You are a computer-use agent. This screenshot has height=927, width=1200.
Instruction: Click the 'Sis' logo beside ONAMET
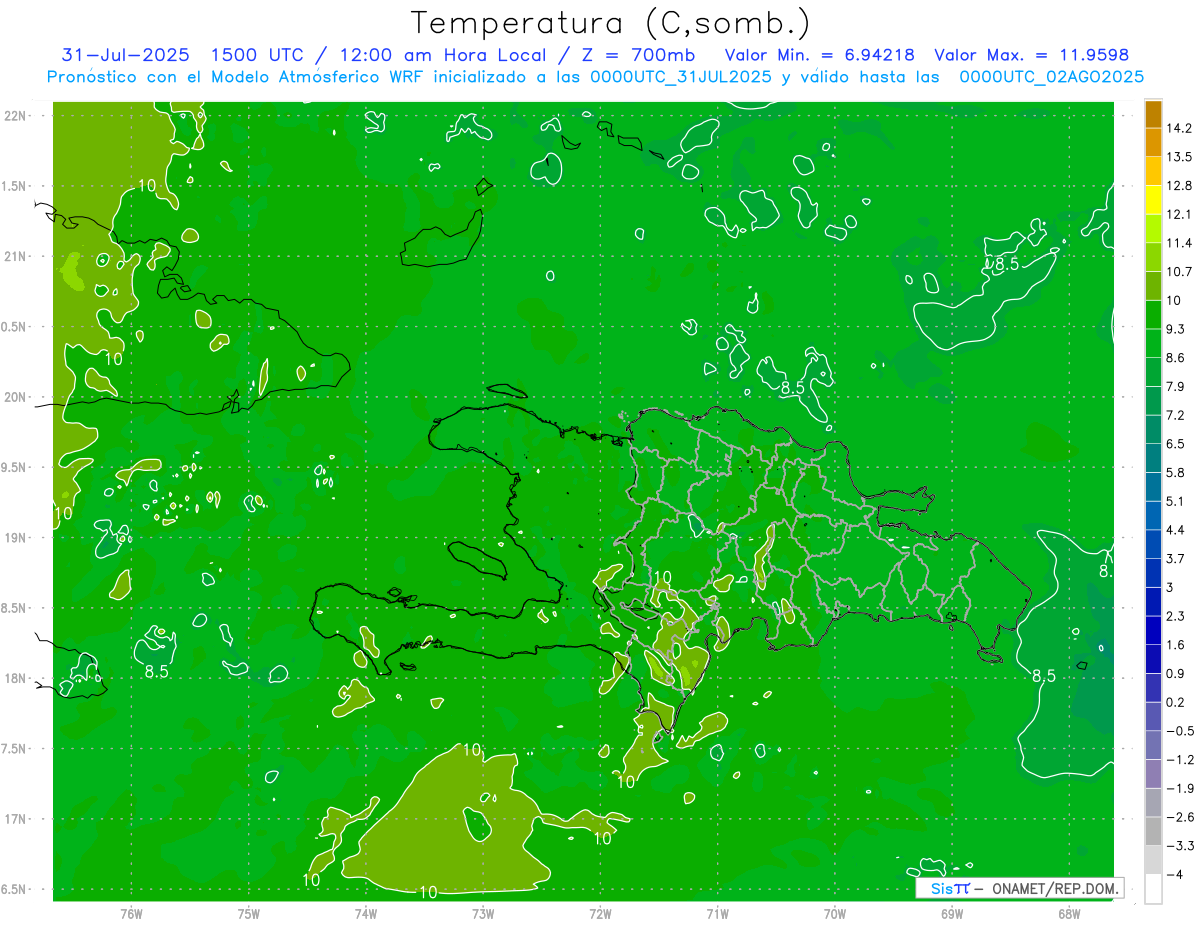(942, 889)
